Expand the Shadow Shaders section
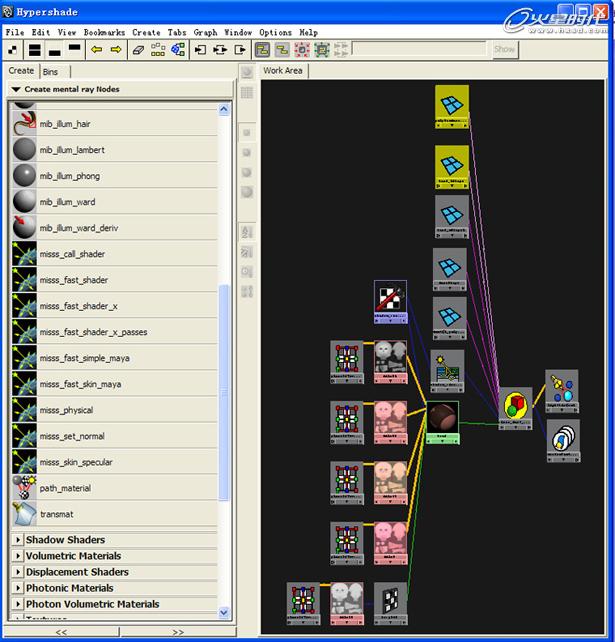The image size is (615, 642). tap(18, 540)
